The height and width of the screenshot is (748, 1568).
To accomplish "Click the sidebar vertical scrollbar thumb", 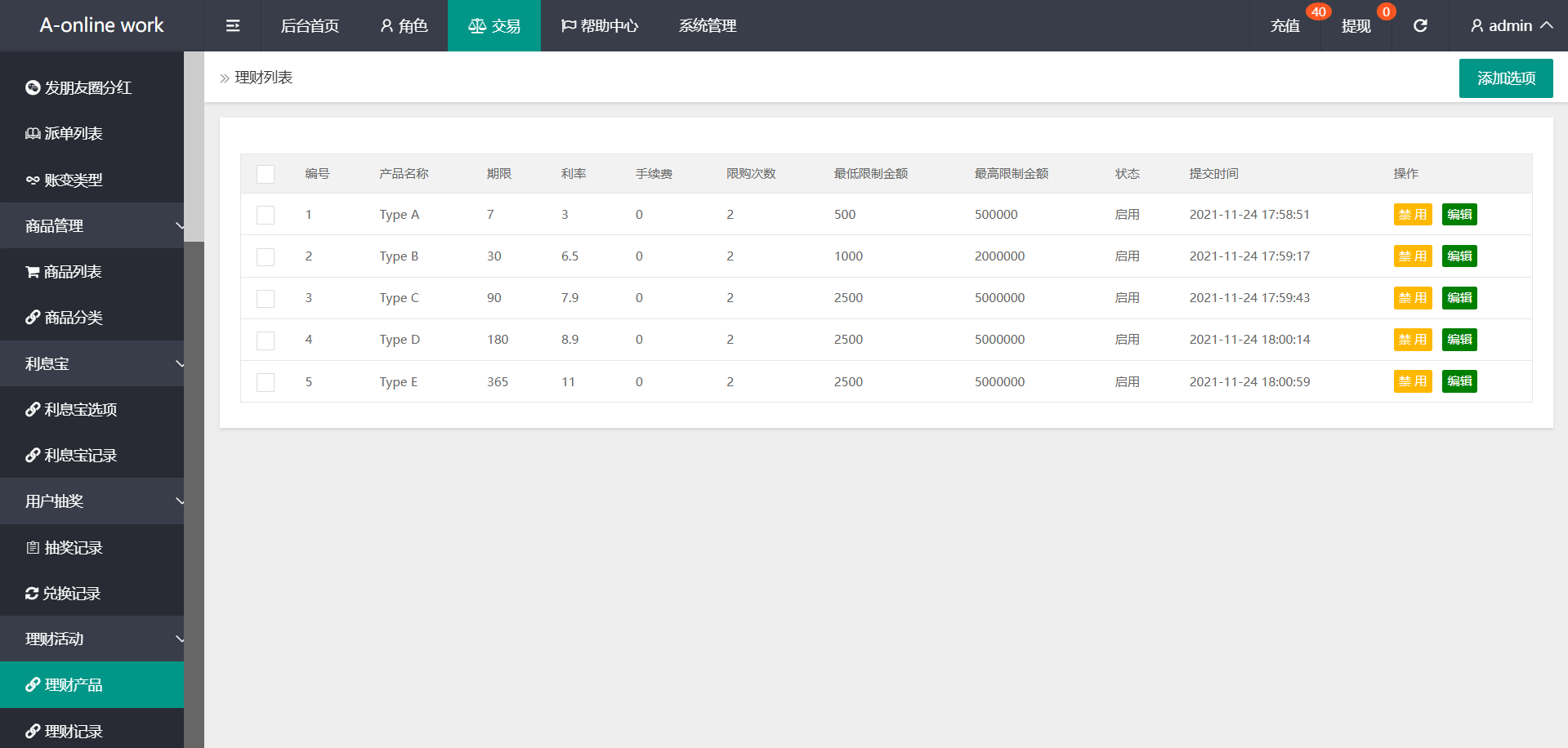I will click(194, 147).
